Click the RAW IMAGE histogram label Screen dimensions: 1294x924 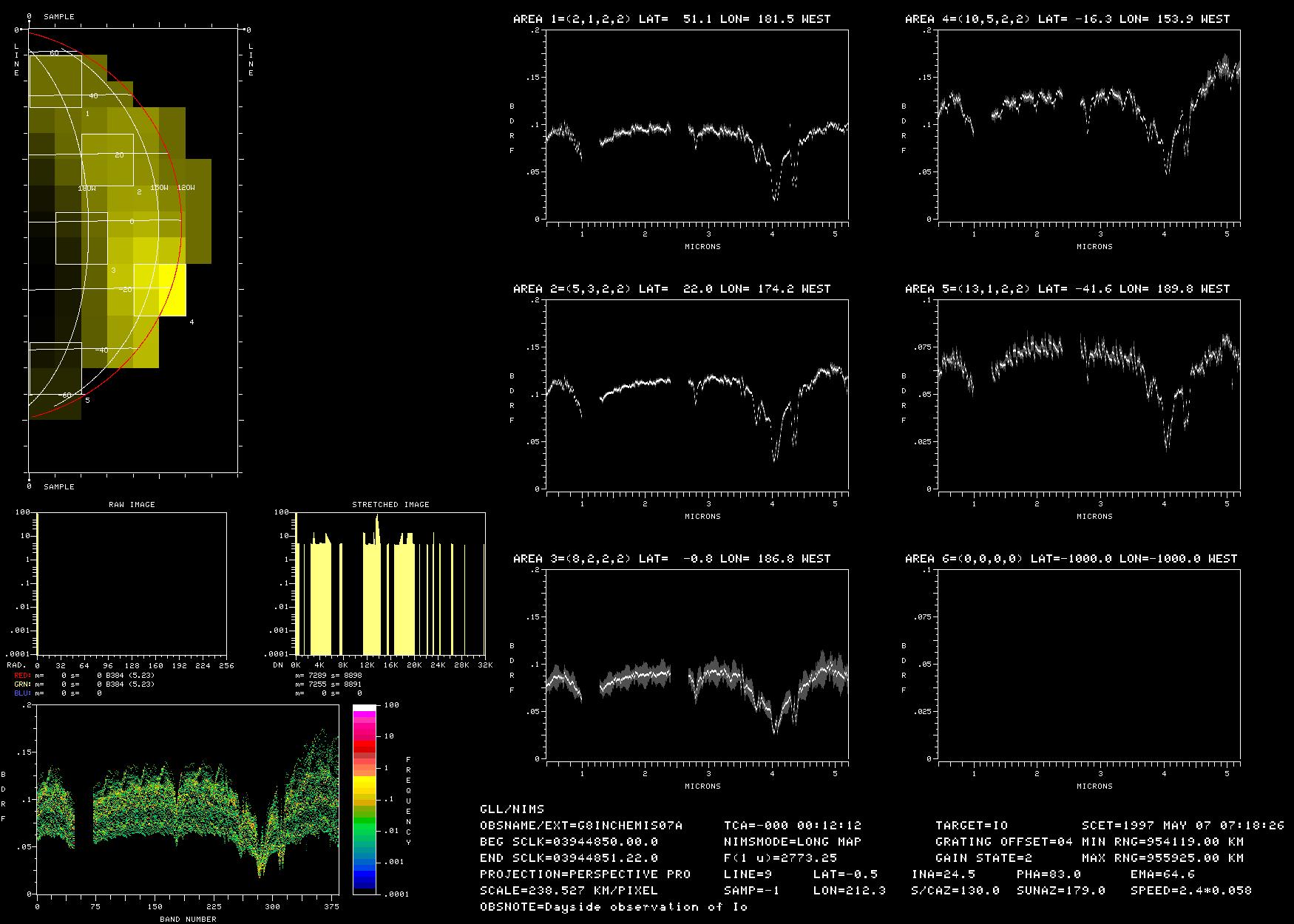[x=132, y=505]
